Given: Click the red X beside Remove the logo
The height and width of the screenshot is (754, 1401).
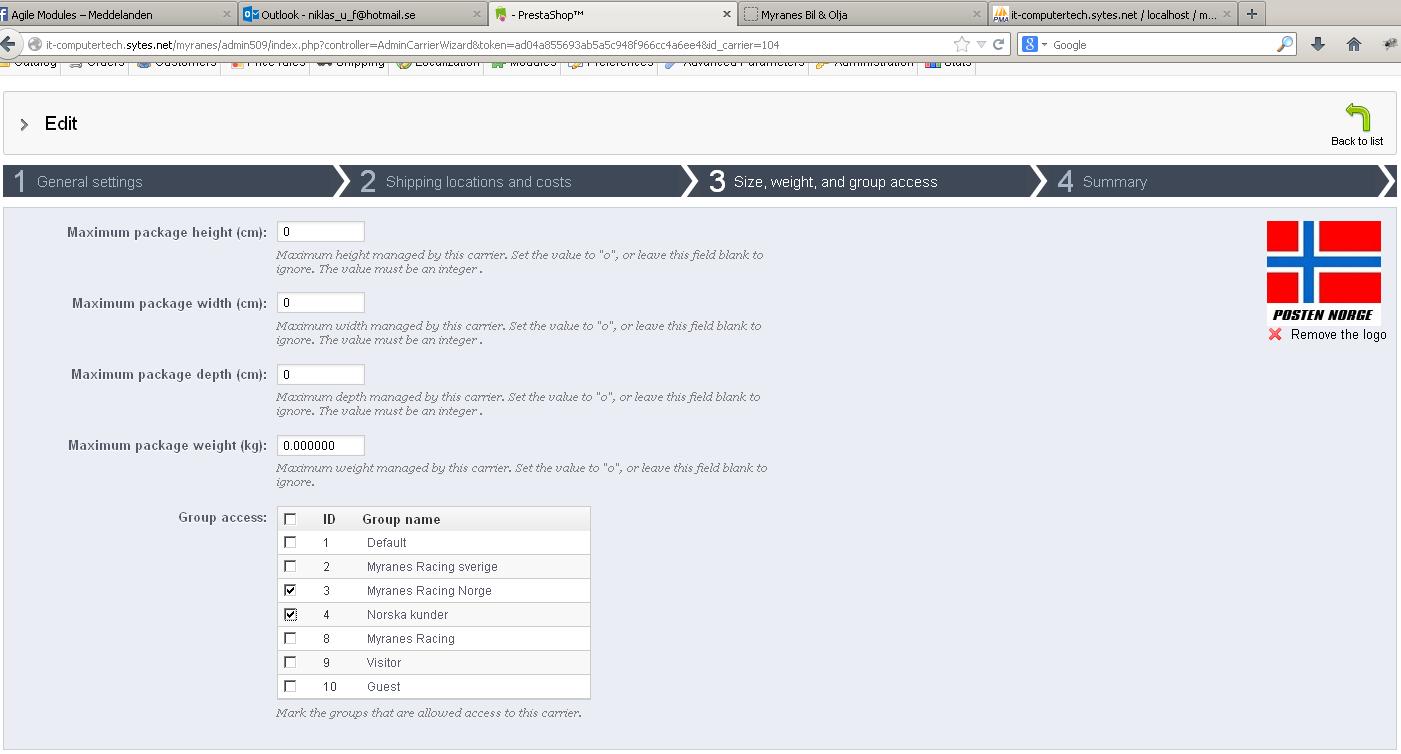Looking at the screenshot, I should tap(1275, 334).
